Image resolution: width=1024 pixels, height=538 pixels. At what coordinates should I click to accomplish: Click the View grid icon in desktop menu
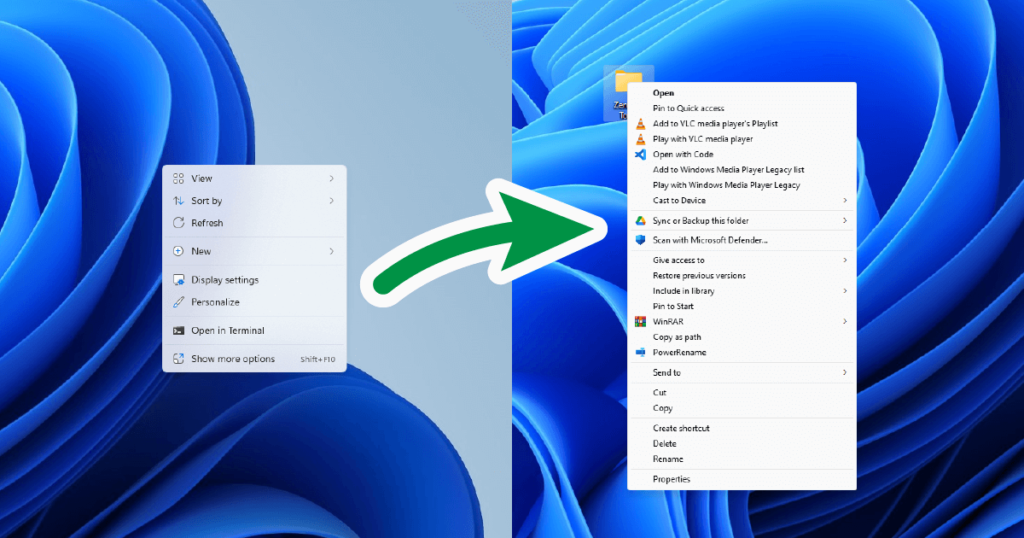click(178, 178)
